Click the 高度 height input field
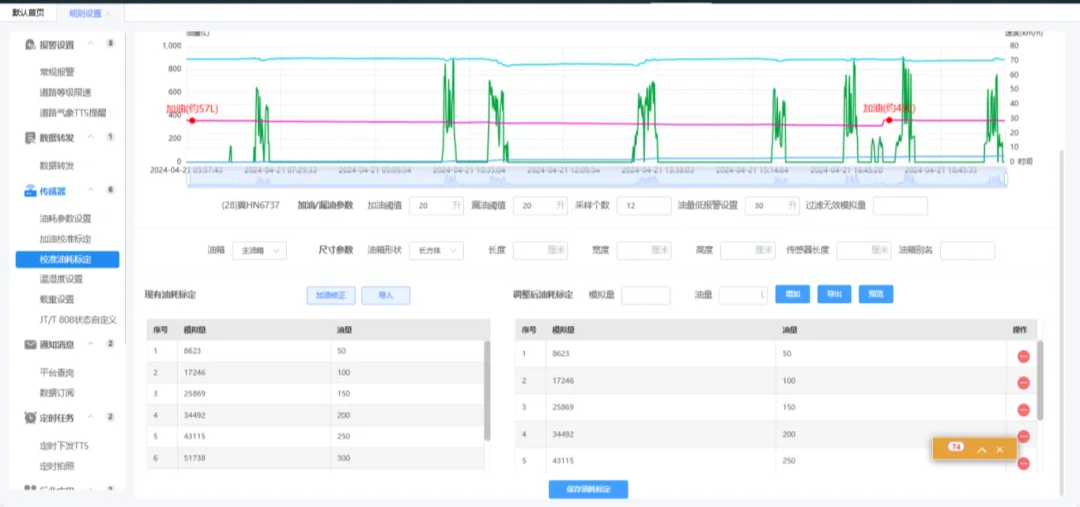The height and width of the screenshot is (507, 1080). 748,251
